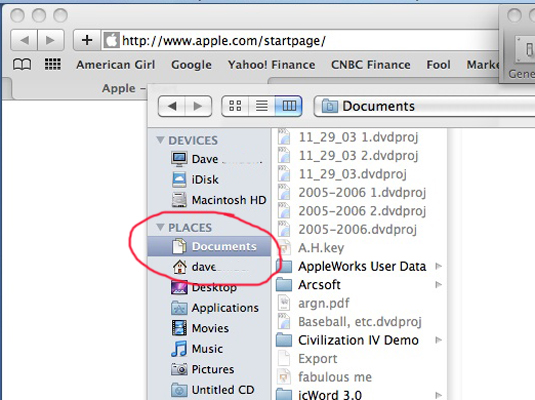Click the Arcsoft folder icon

(284, 284)
